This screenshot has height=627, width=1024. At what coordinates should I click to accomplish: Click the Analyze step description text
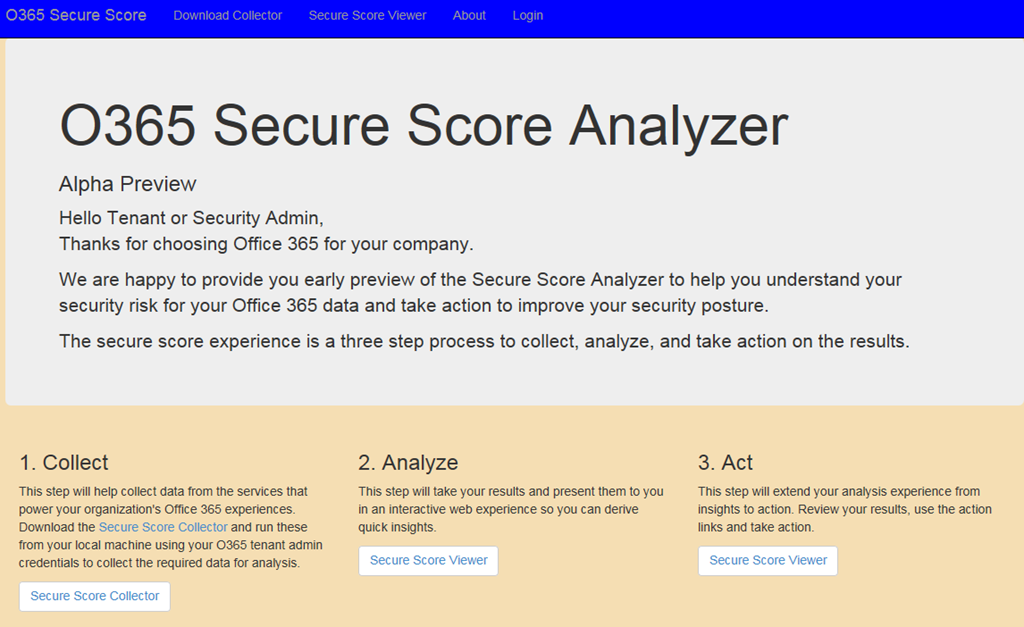[510, 509]
